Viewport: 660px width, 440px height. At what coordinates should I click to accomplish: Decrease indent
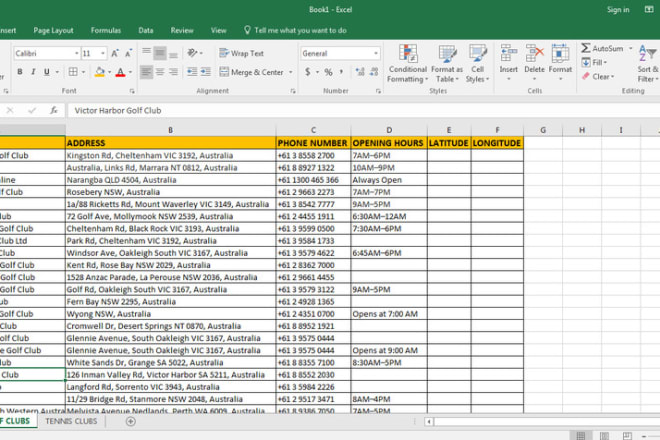click(x=192, y=72)
